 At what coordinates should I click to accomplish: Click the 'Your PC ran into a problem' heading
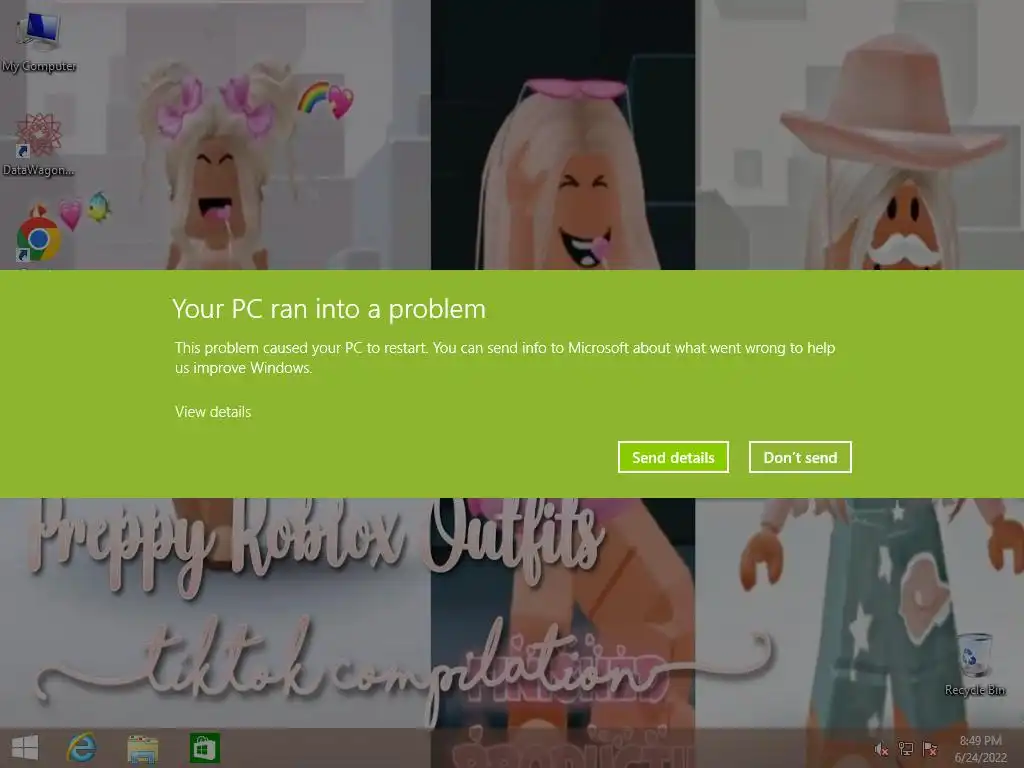point(329,310)
